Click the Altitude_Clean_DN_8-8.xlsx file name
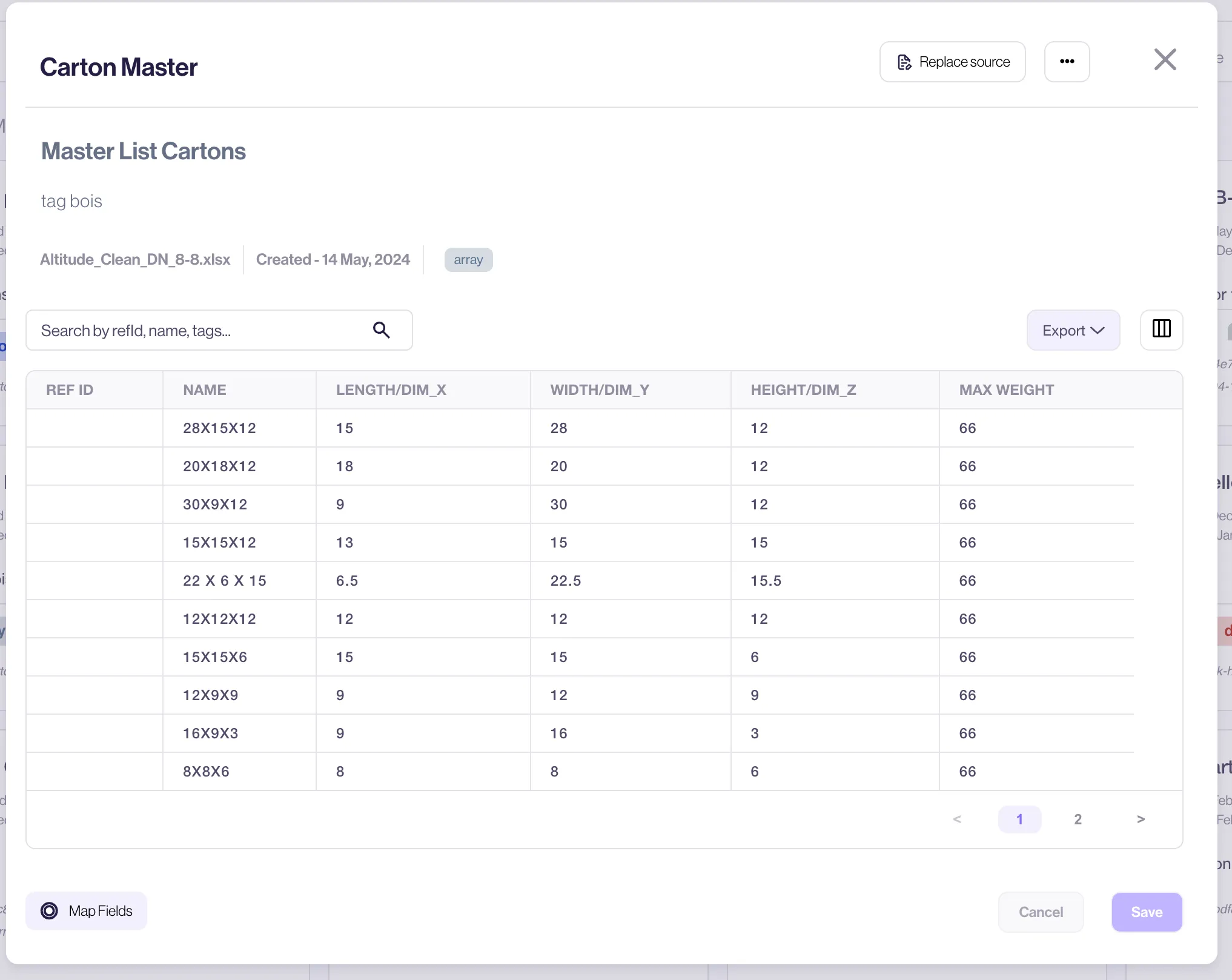 click(x=135, y=259)
